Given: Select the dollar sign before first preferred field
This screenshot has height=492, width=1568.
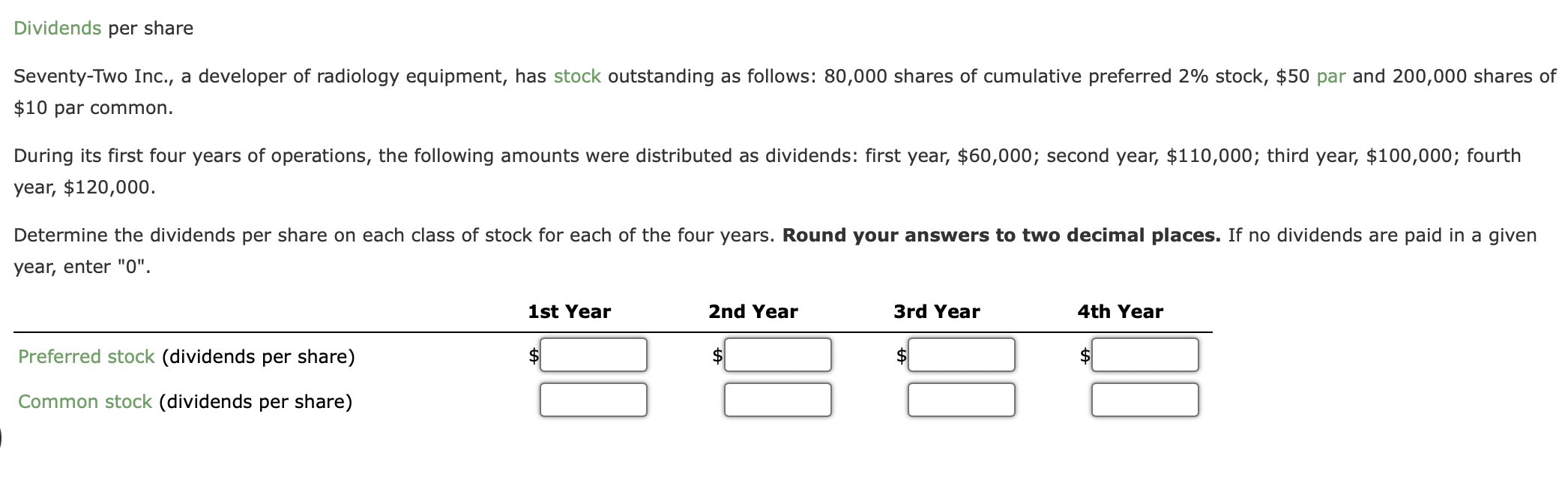Looking at the screenshot, I should point(533,355).
